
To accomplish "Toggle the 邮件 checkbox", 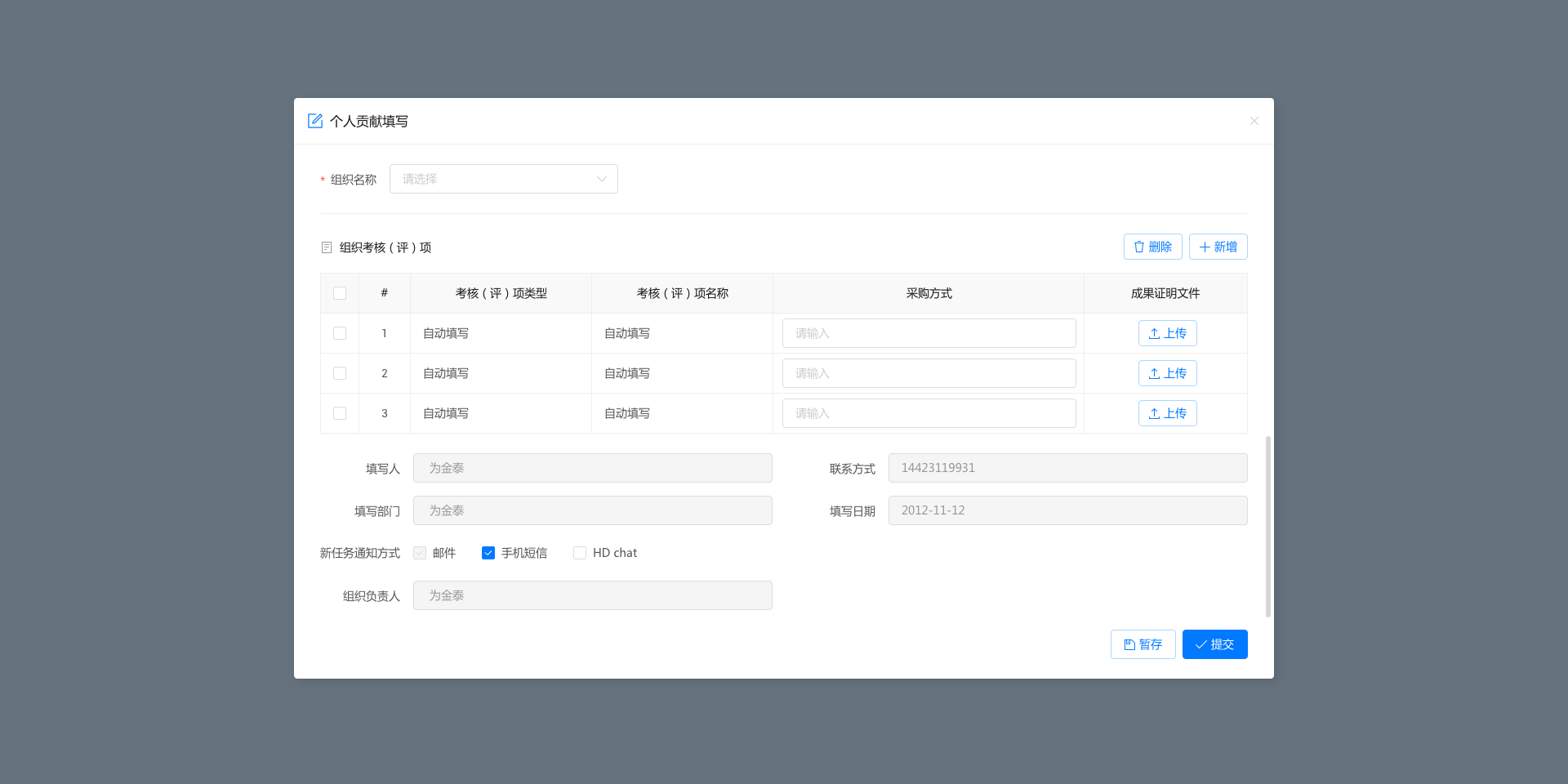I will pos(420,553).
